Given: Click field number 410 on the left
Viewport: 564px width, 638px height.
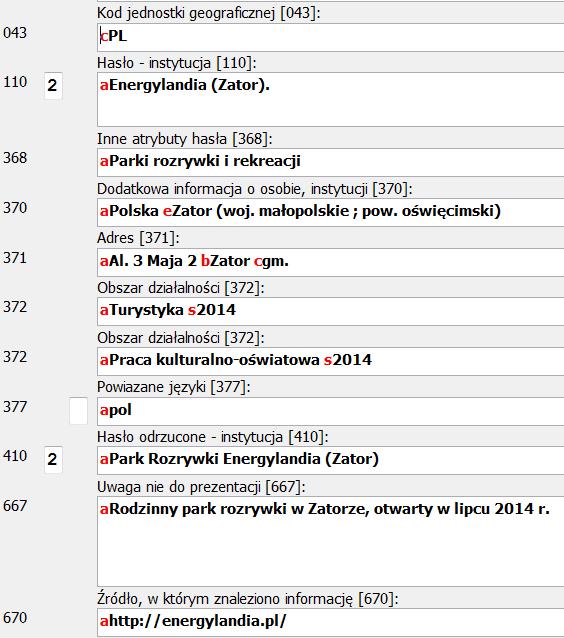Looking at the screenshot, I should (x=15, y=456).
